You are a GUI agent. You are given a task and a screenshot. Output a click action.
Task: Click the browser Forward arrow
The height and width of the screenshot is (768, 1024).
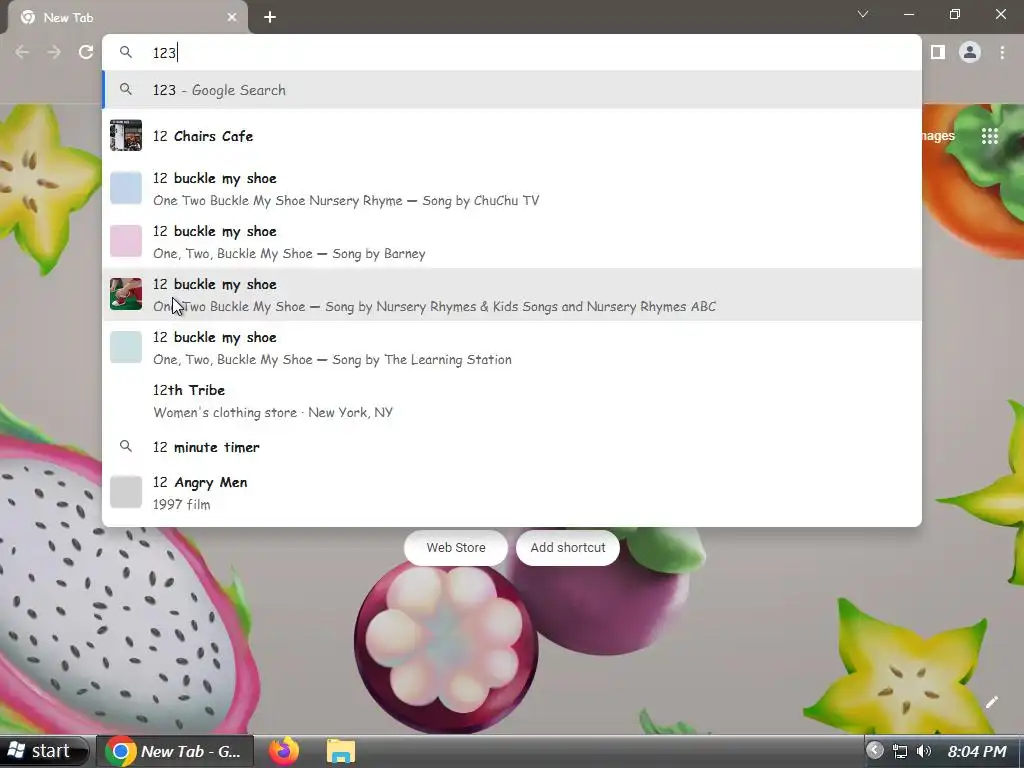click(54, 52)
